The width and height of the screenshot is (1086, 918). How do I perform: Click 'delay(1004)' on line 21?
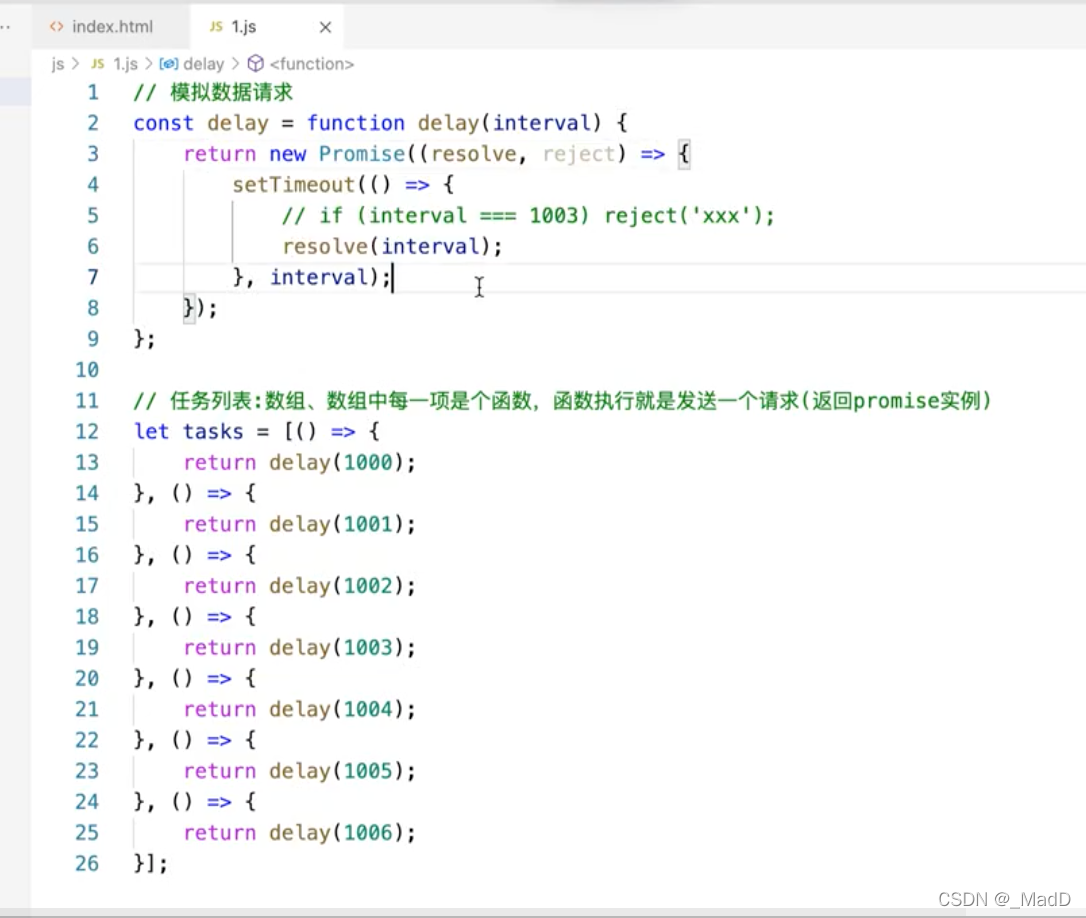pyautogui.click(x=337, y=709)
